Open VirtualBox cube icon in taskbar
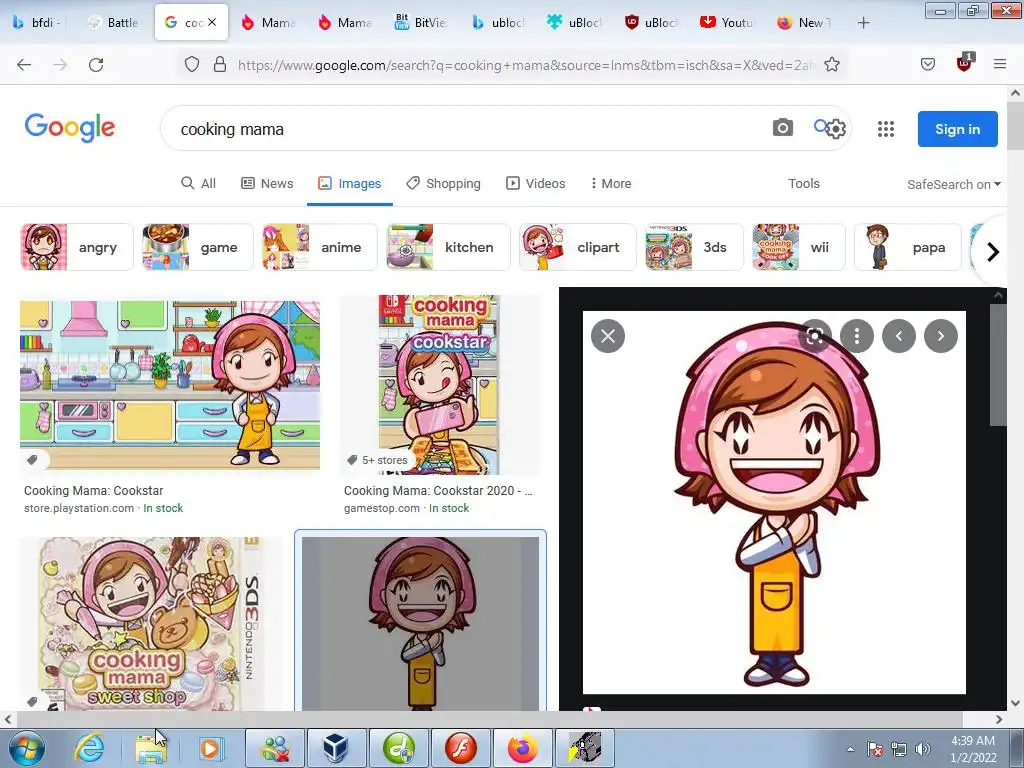 336,748
